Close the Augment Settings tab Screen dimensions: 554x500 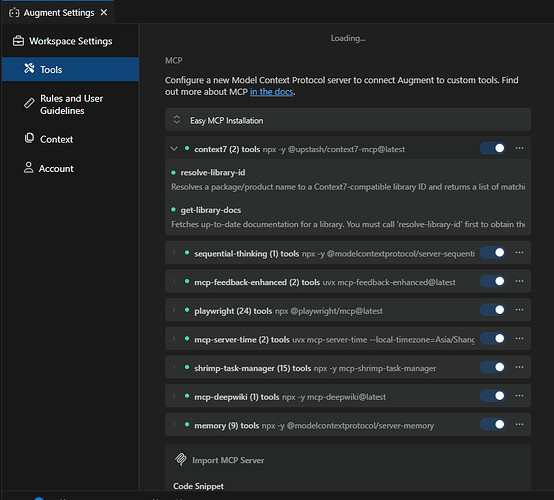pyautogui.click(x=104, y=12)
